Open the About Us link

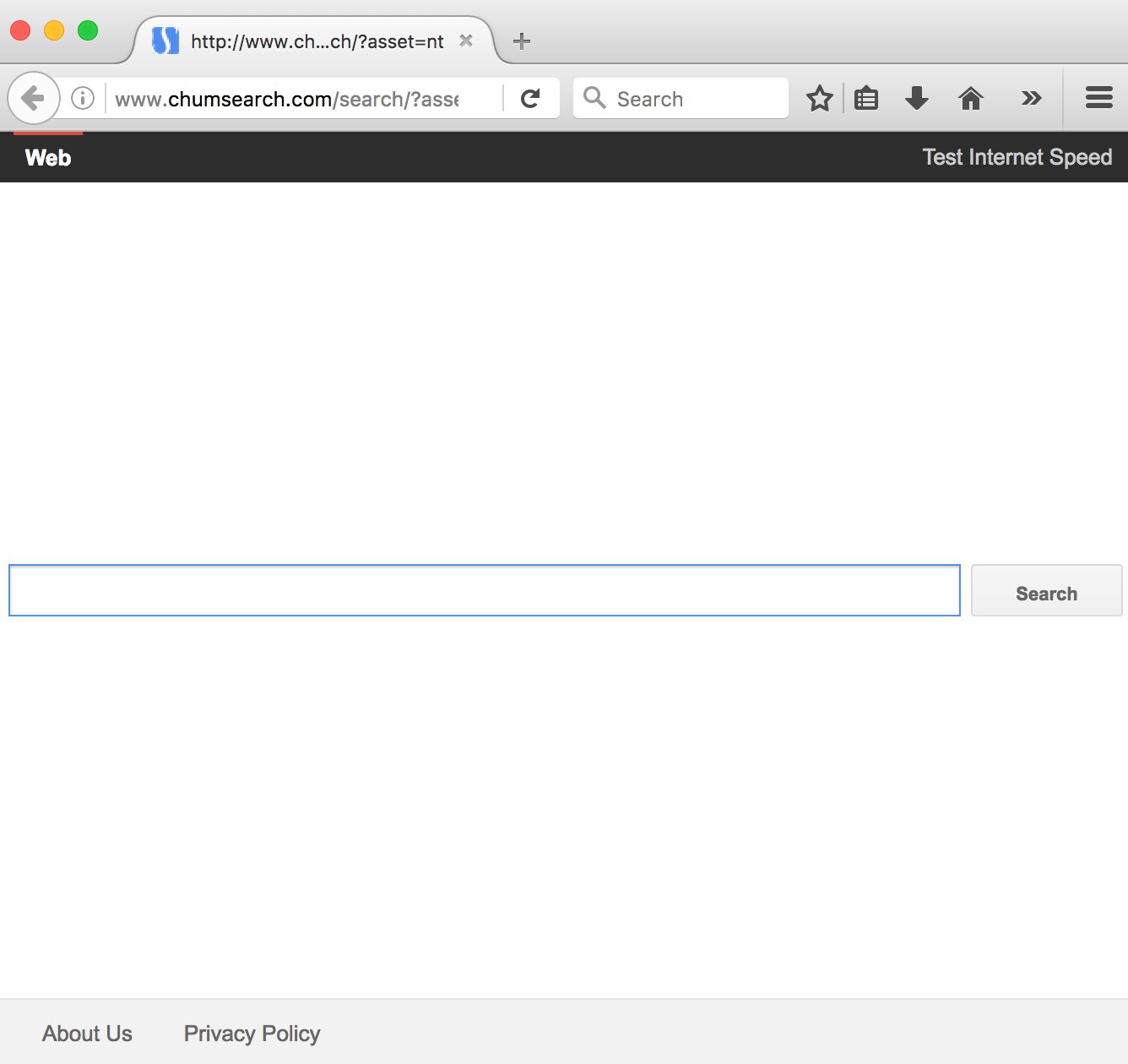[x=87, y=1034]
